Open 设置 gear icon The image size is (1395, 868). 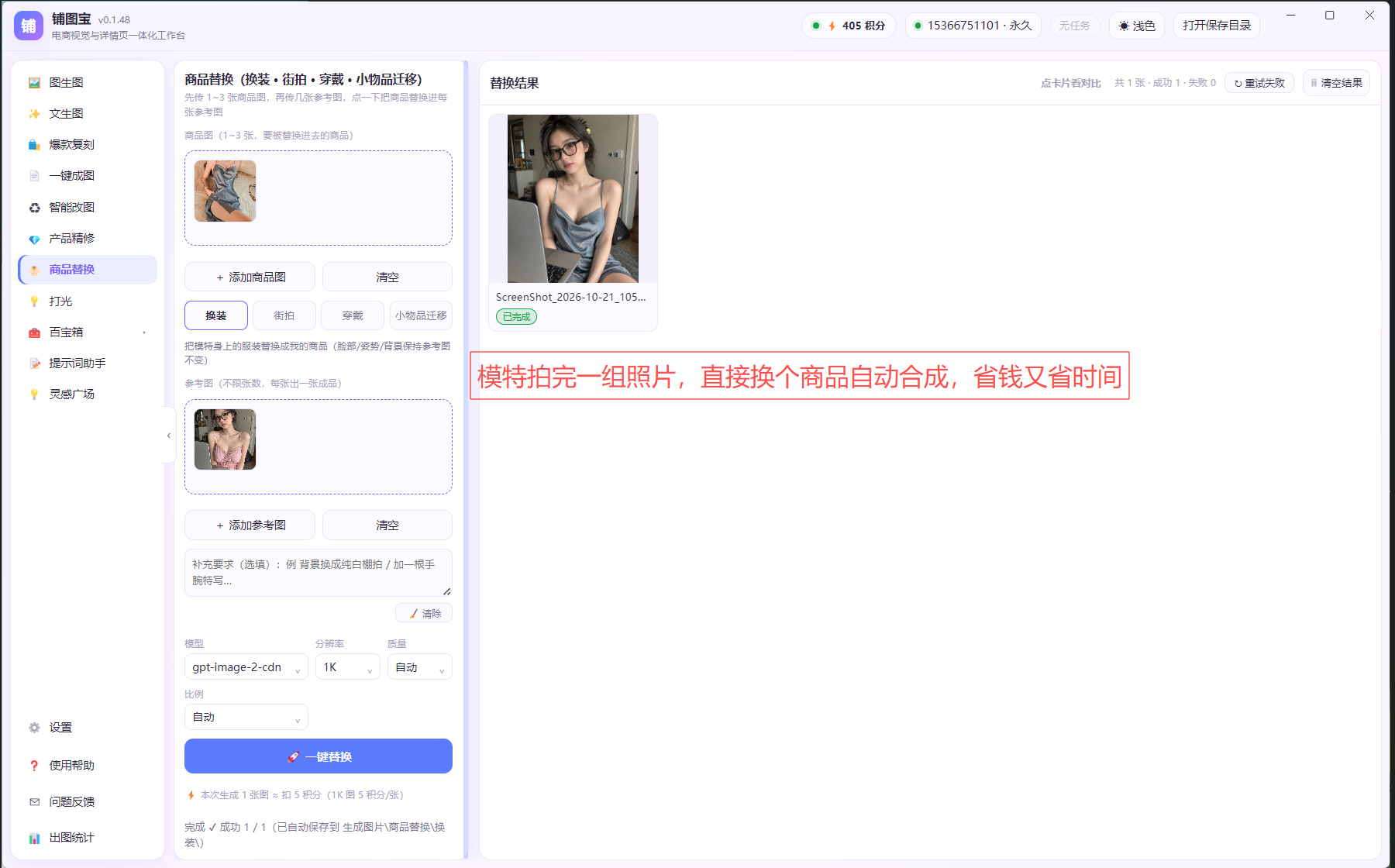tap(34, 728)
